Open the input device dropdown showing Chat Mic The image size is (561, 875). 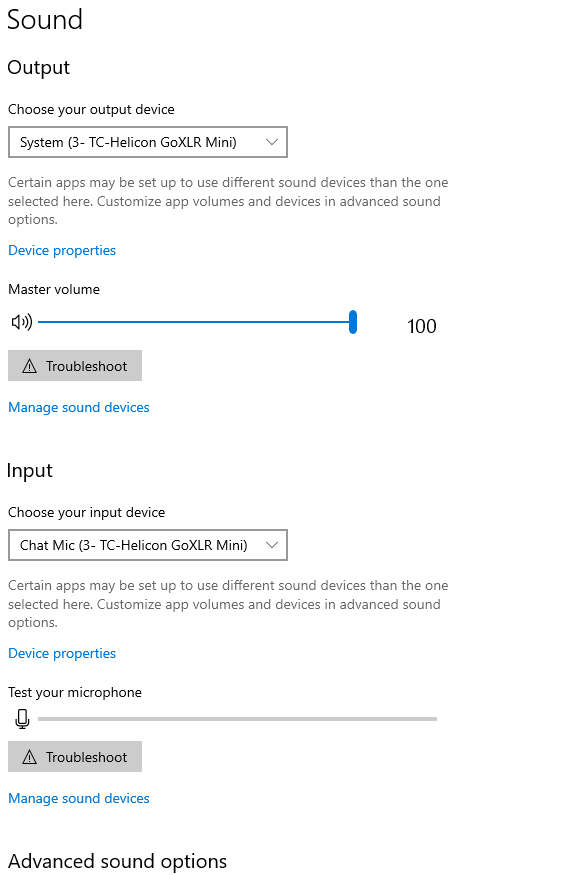point(148,545)
